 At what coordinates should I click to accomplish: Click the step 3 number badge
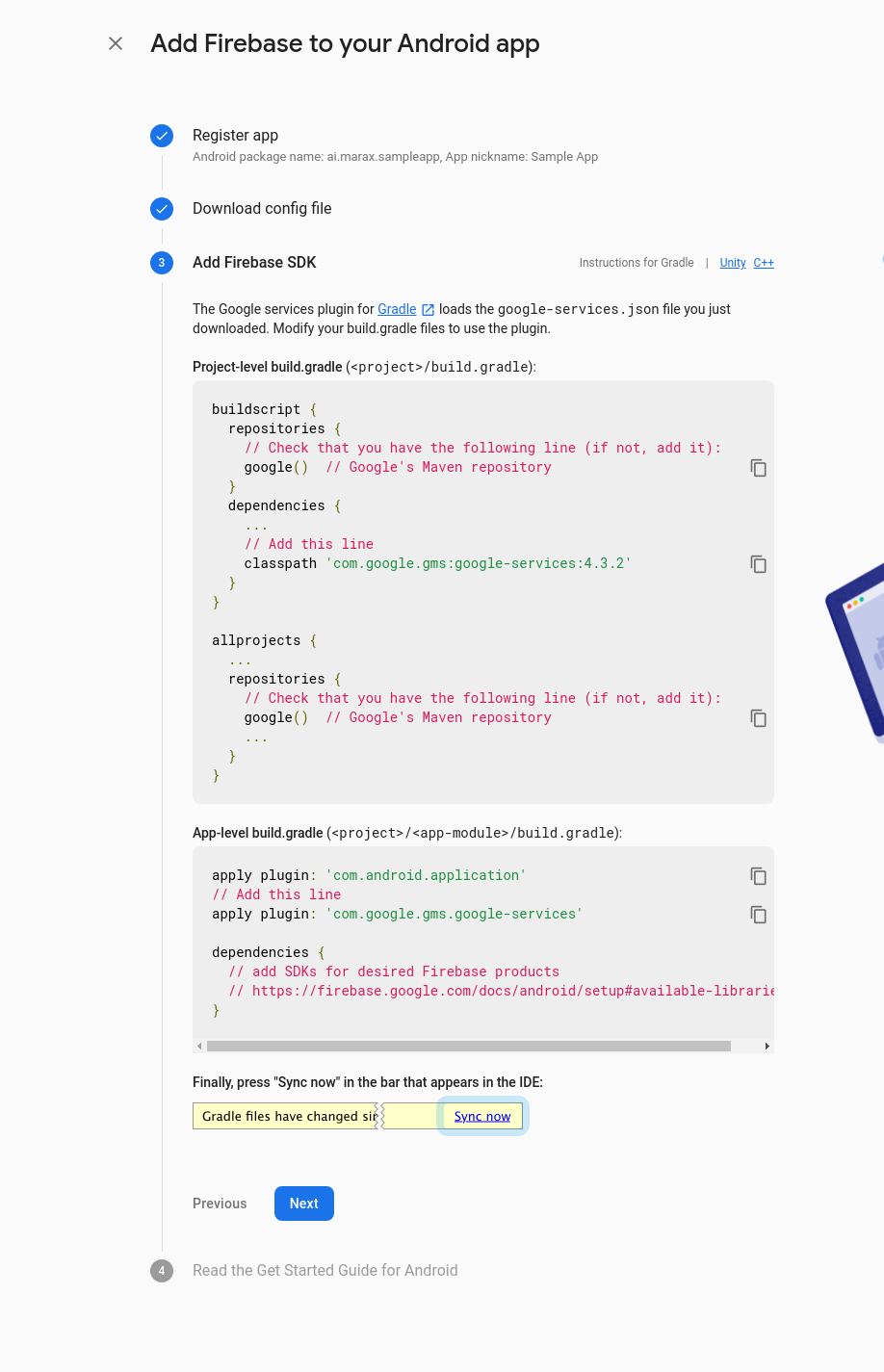pyautogui.click(x=162, y=263)
